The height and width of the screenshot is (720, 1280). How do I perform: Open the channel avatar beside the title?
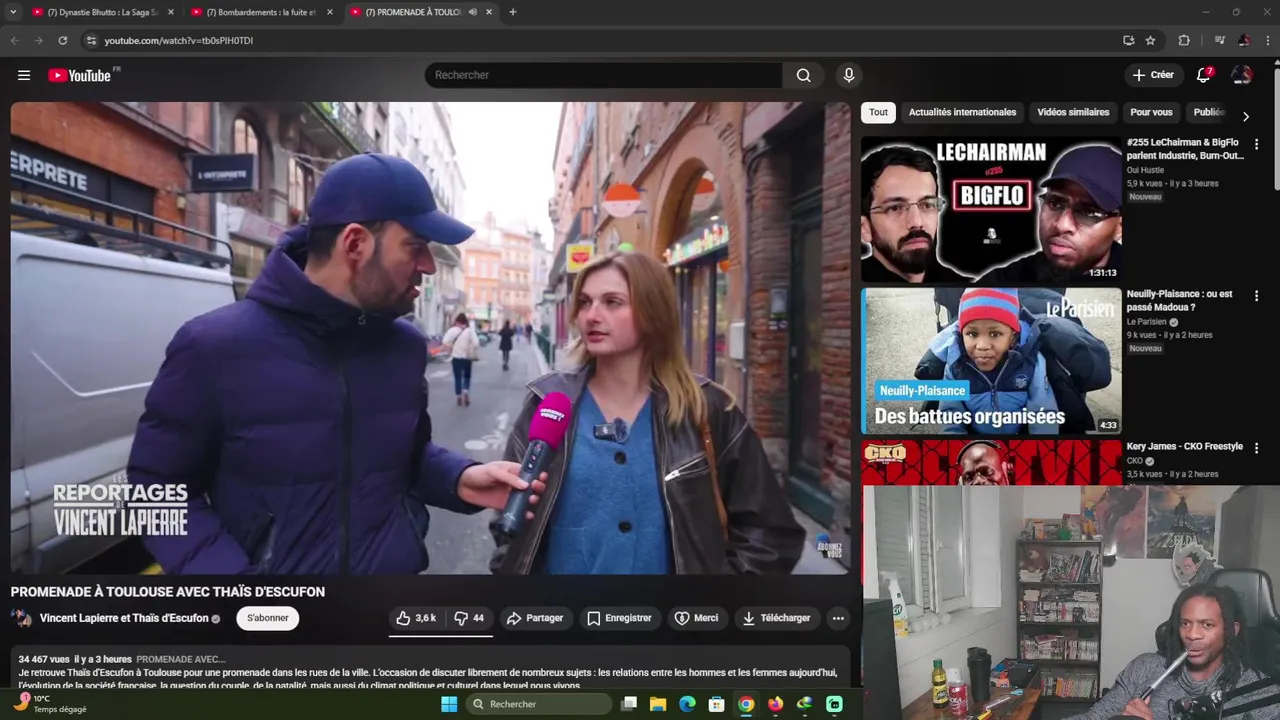point(21,618)
